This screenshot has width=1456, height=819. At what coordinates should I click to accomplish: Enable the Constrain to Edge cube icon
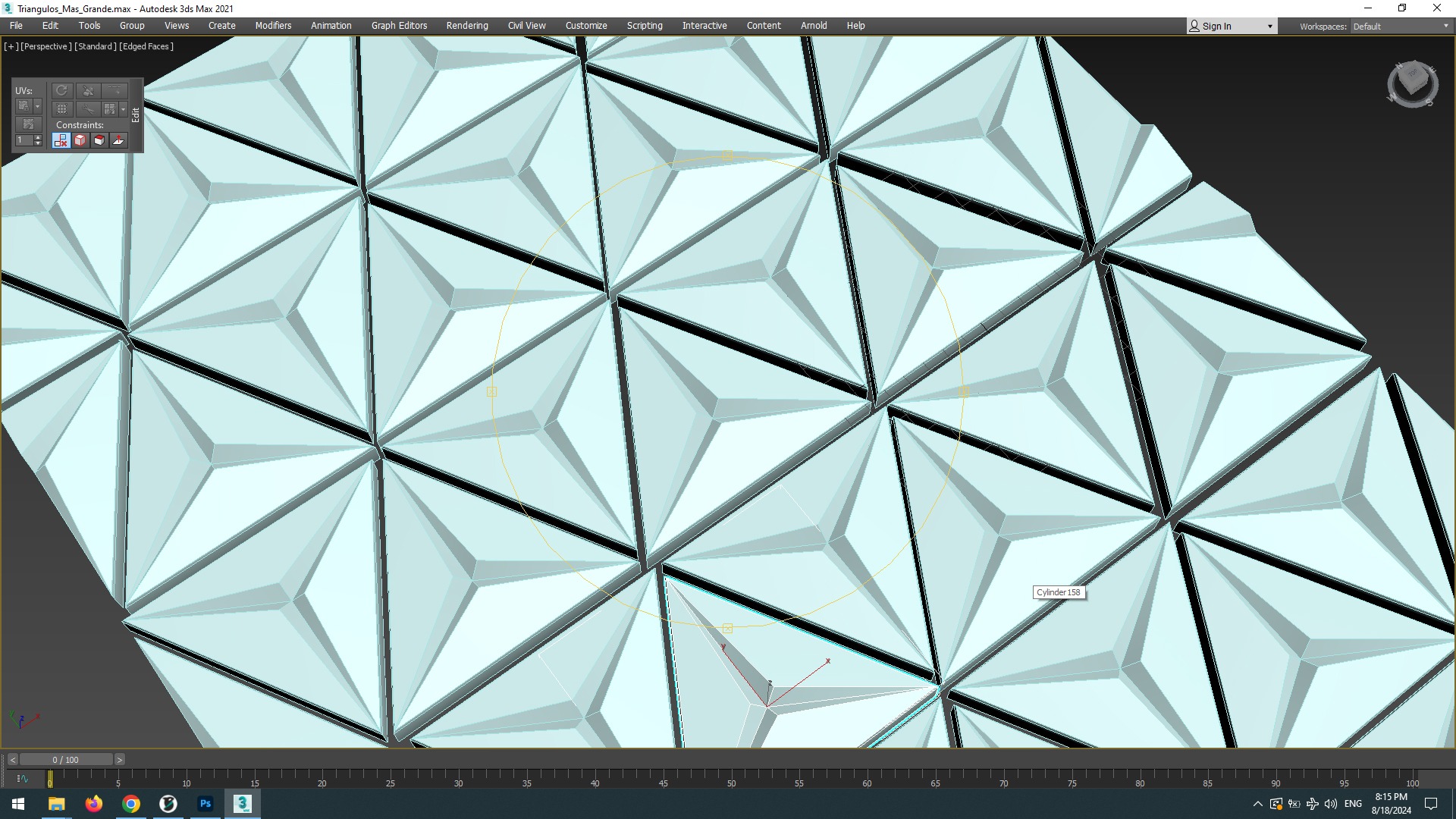pos(80,140)
